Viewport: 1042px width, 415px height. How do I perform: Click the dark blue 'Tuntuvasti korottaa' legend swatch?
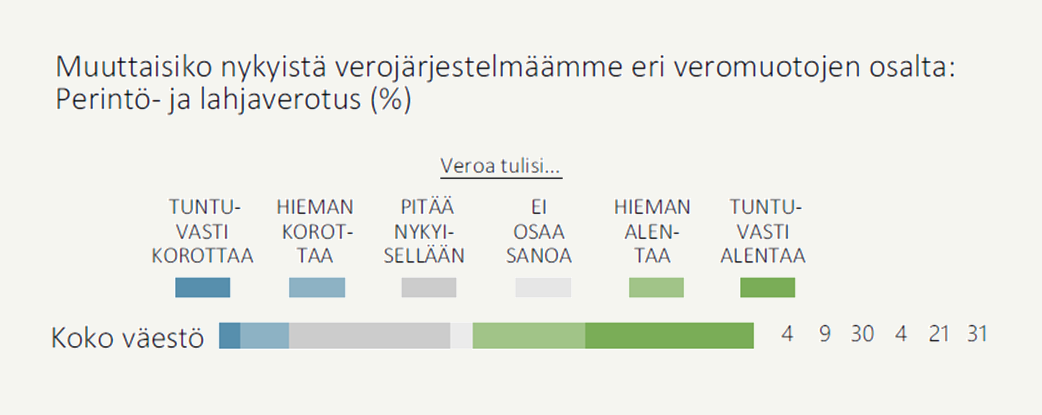202,288
